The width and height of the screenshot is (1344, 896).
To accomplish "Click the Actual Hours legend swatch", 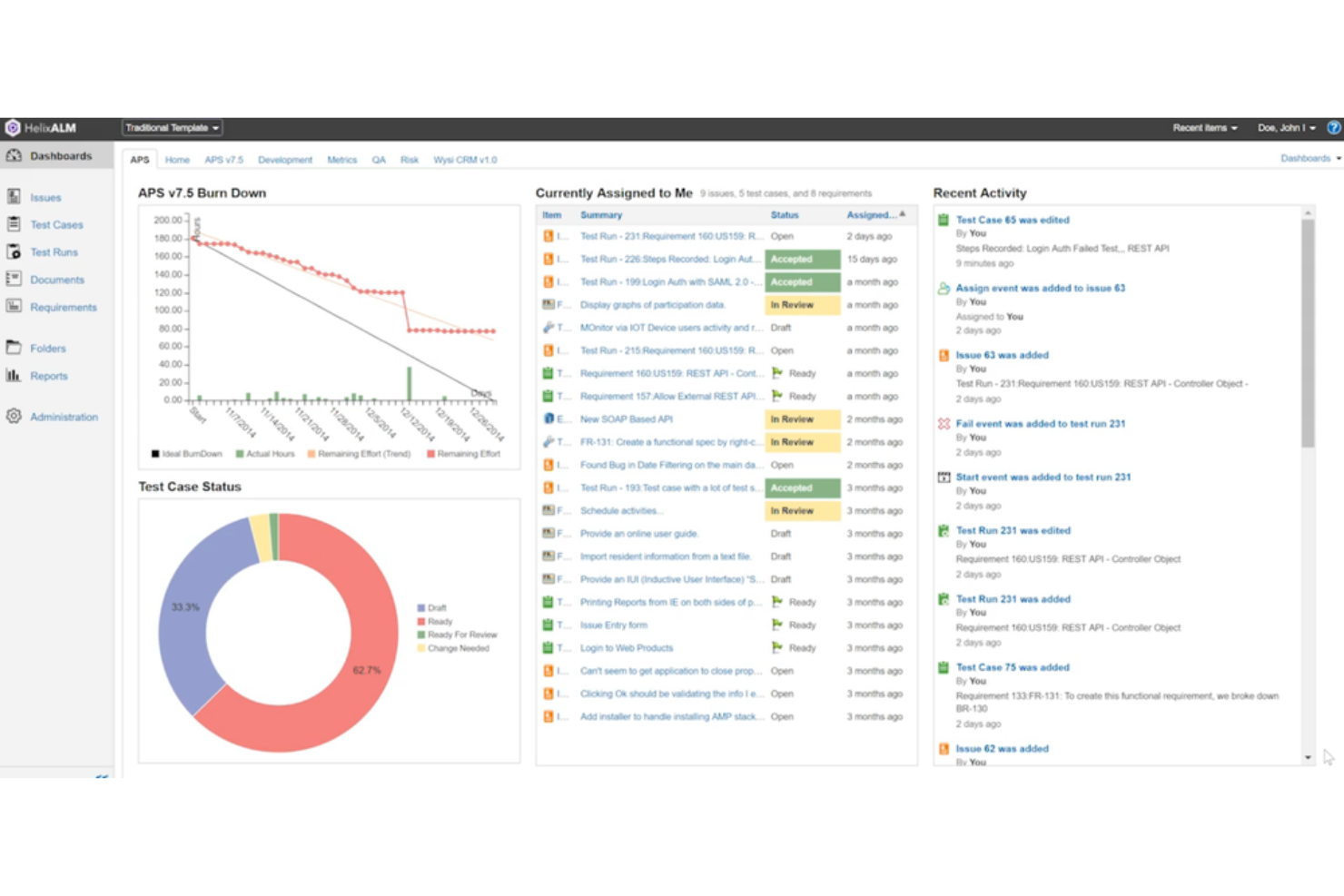I will pyautogui.click(x=240, y=454).
